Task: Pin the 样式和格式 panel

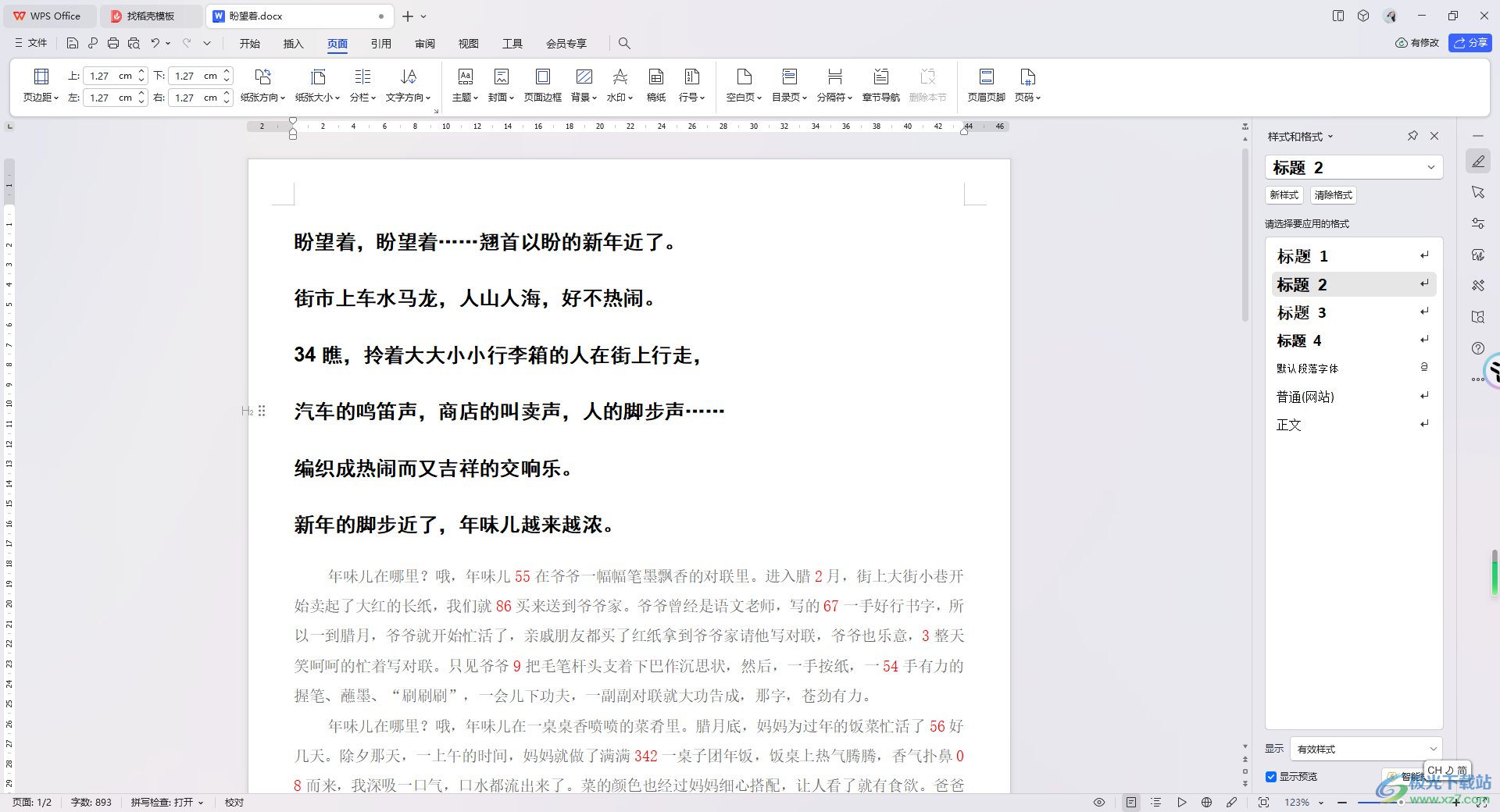Action: (1412, 136)
